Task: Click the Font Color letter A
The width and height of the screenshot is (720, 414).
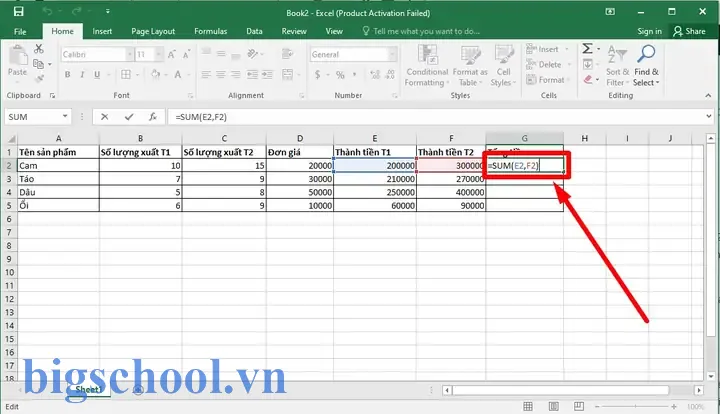Action: 178,74
